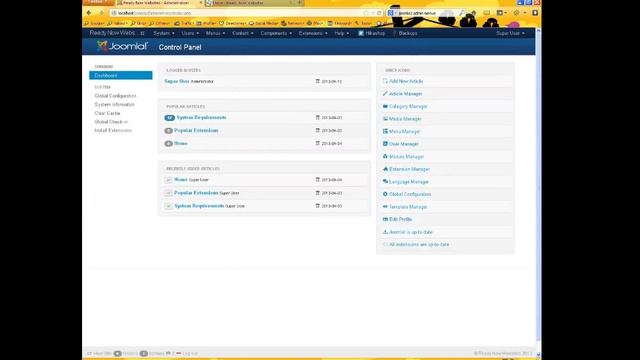Screen dimensions: 640x360
Task: Open the Help dropdown menu
Action: pyautogui.click(x=342, y=33)
